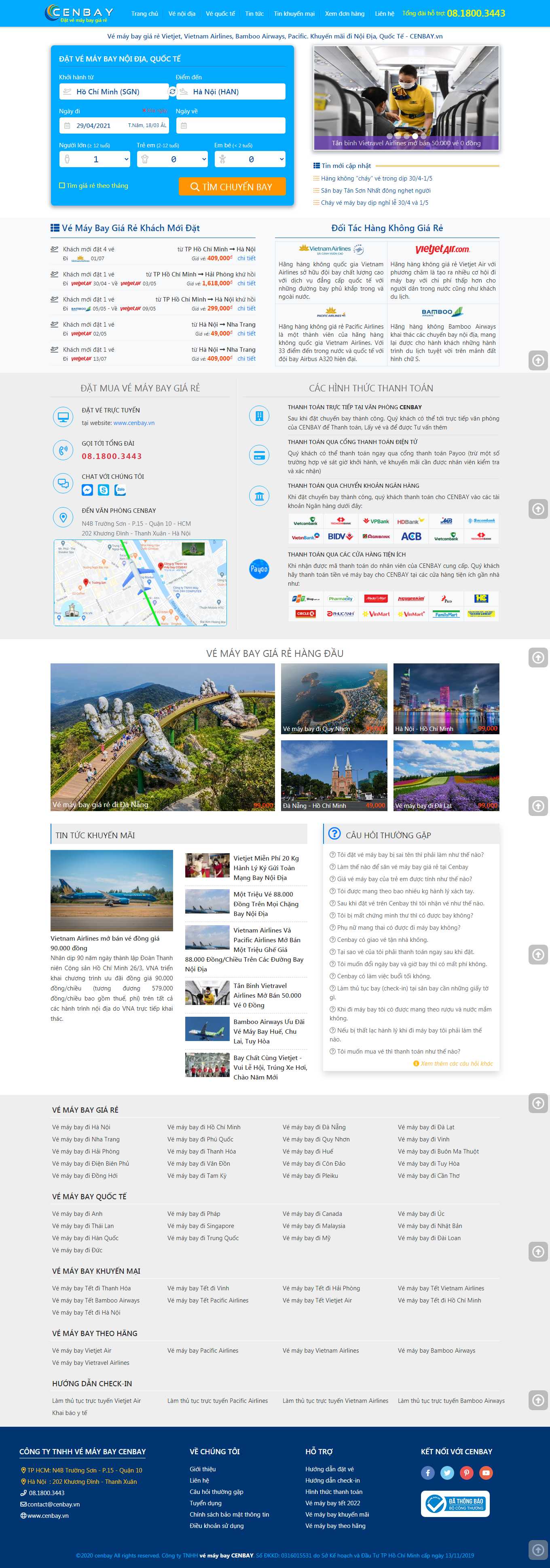Open the Twitter icon in footer

[x=447, y=1473]
